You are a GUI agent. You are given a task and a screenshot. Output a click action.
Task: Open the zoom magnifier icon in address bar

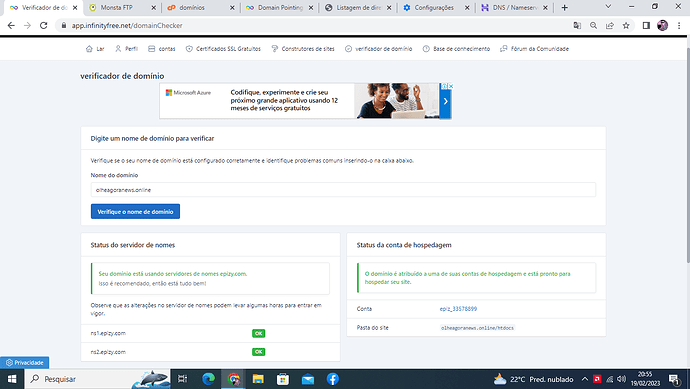[593, 26]
